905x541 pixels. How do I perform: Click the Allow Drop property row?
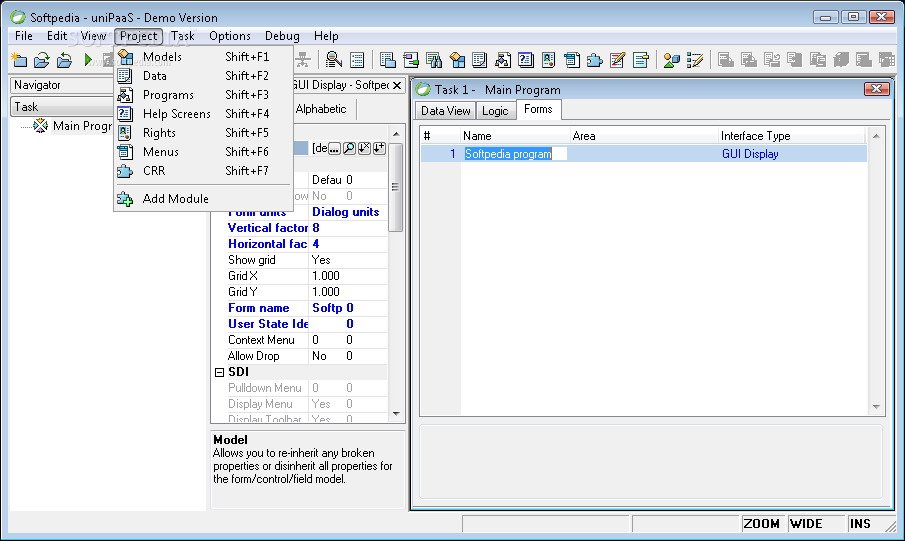coord(307,356)
